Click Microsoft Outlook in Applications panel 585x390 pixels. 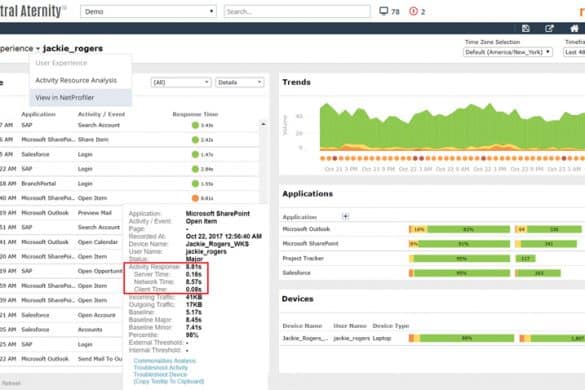(306, 229)
